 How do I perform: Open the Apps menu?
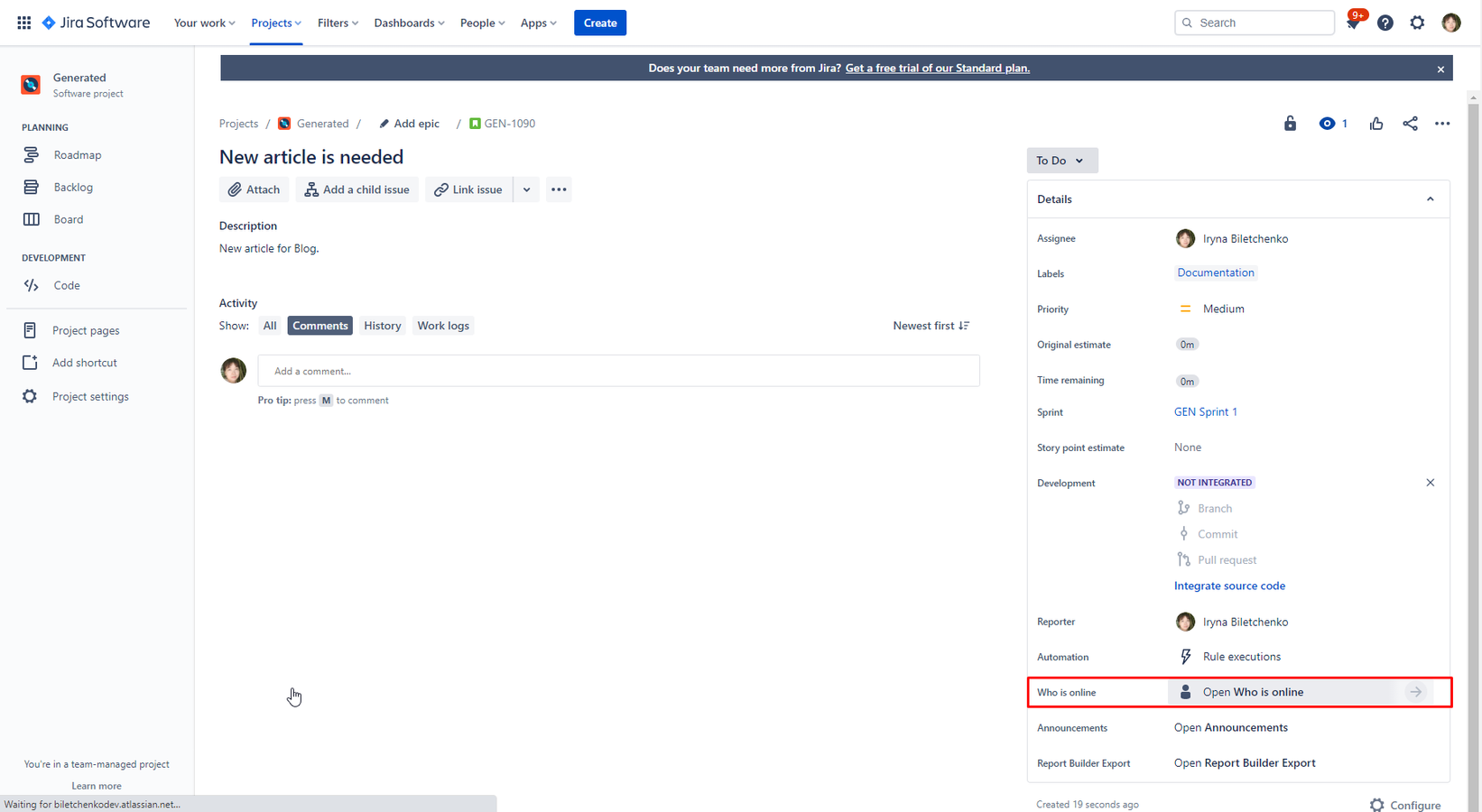click(538, 23)
